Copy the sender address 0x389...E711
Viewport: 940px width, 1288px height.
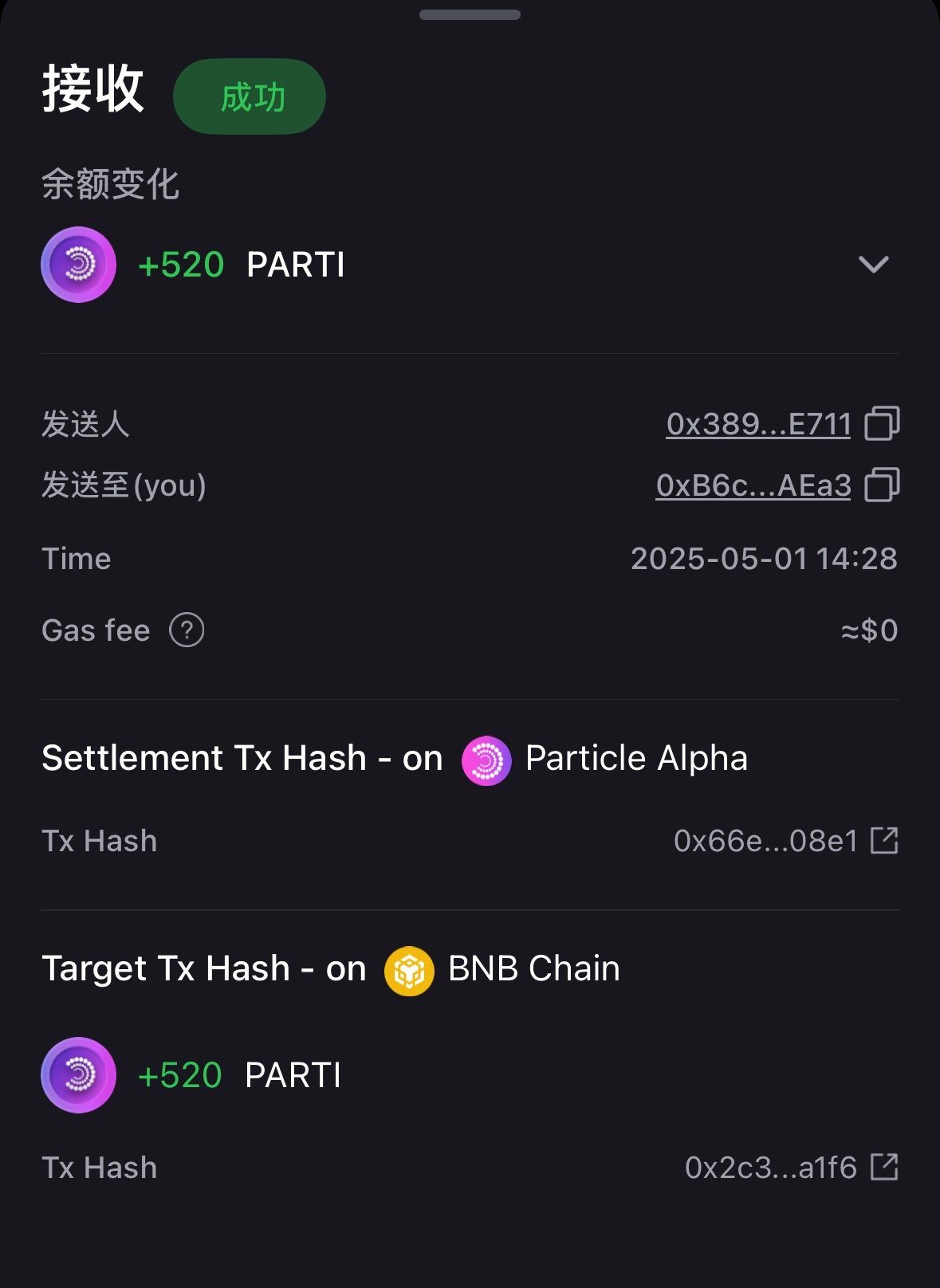click(882, 423)
